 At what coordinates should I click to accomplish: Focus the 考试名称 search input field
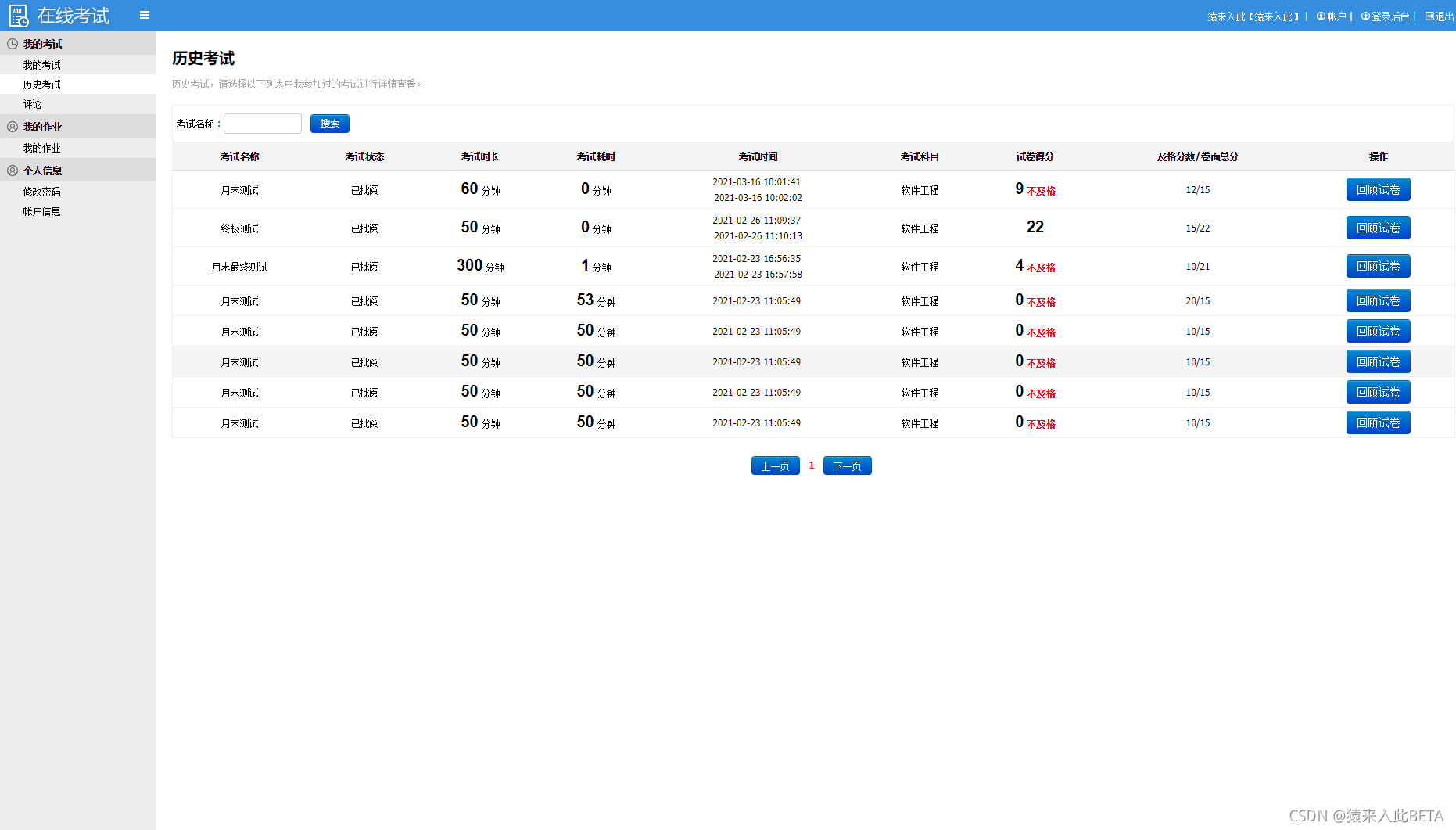[x=263, y=124]
